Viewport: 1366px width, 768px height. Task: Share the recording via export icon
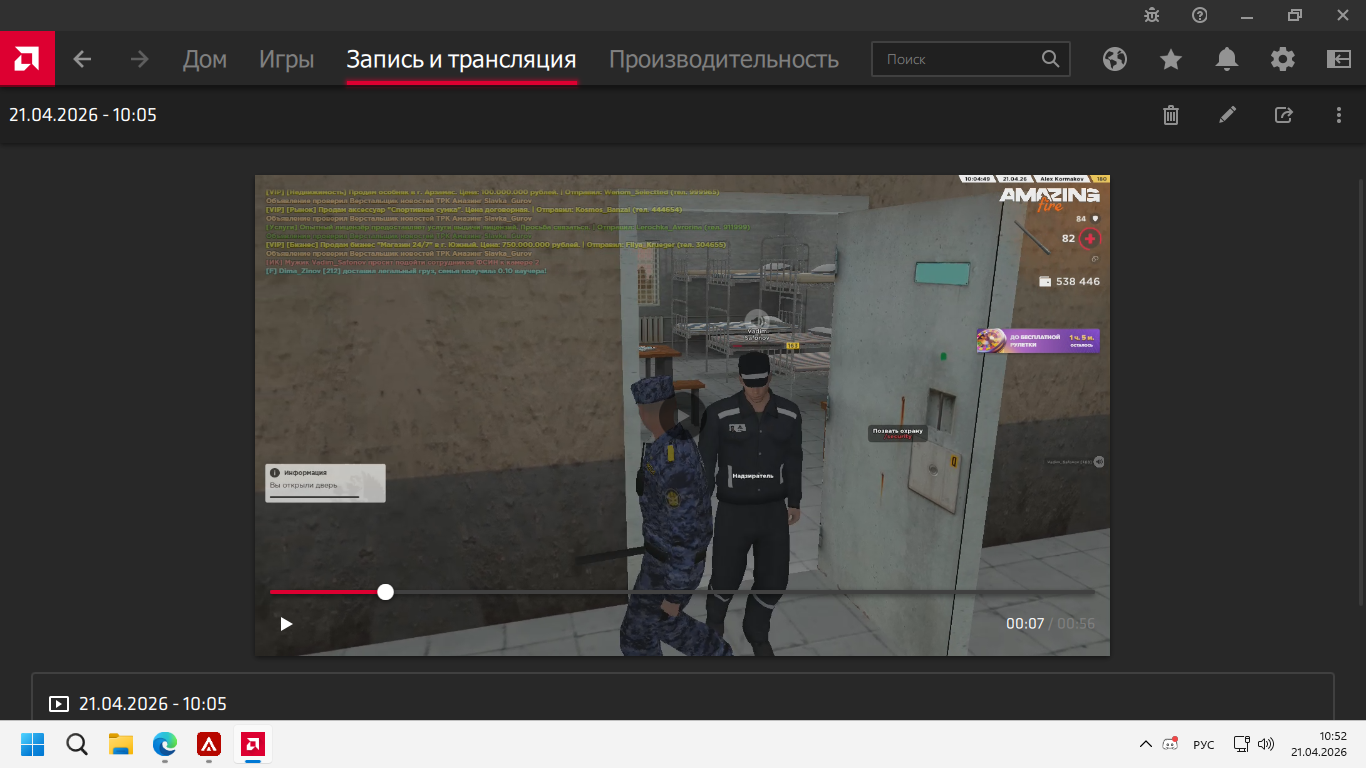click(1283, 115)
